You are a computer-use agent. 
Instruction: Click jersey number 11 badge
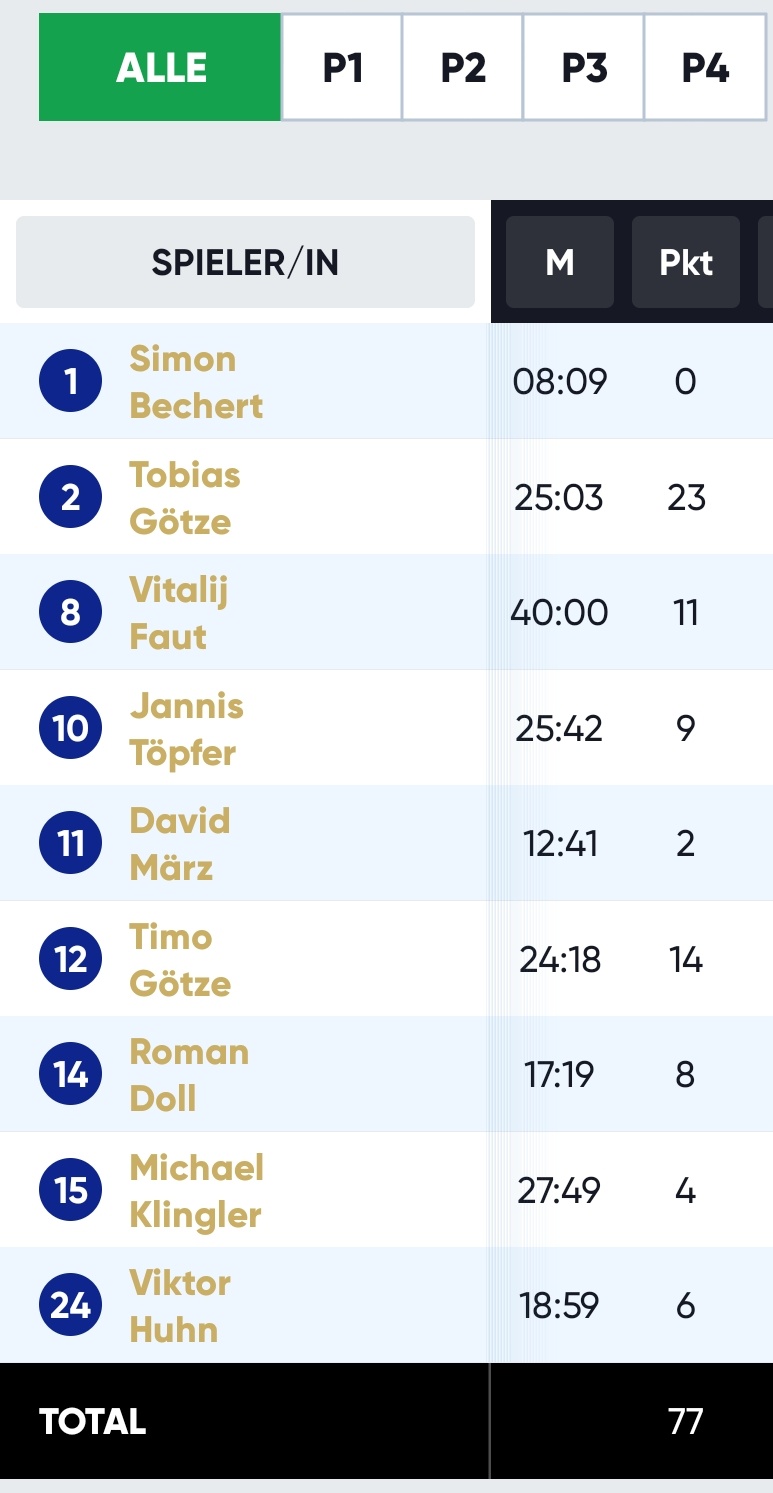point(70,843)
